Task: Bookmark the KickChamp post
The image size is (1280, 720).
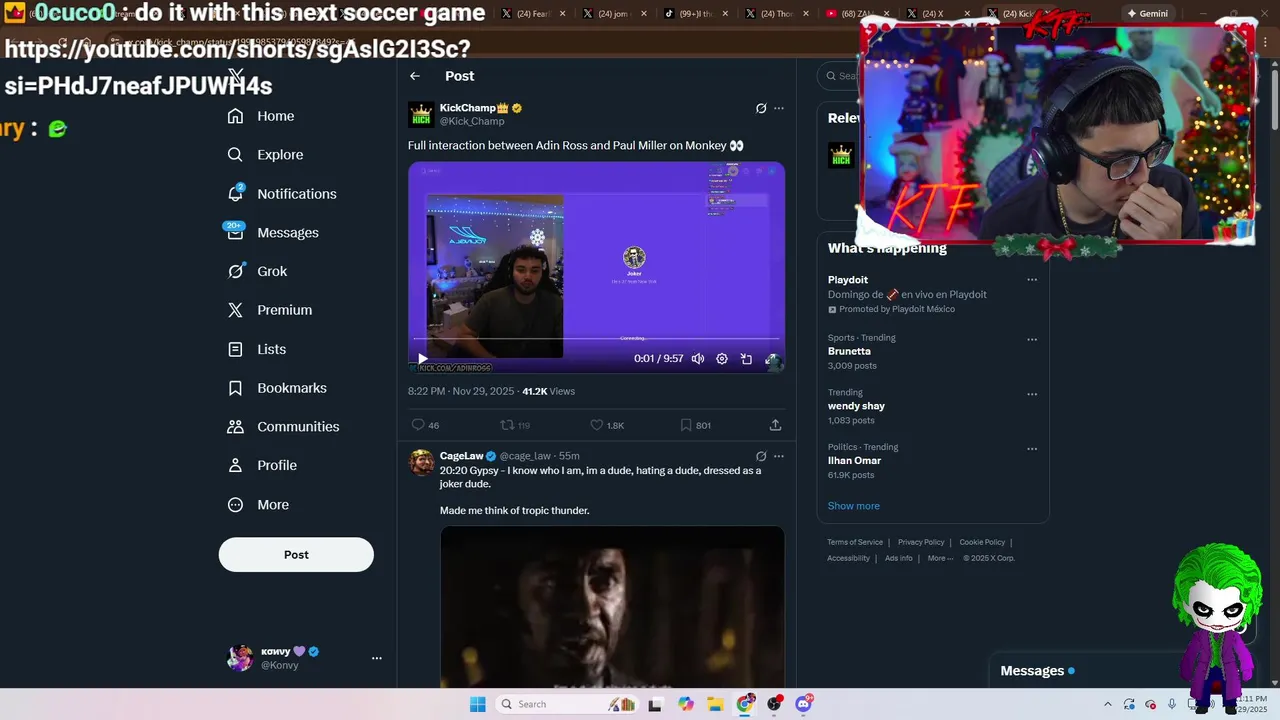Action: tap(695, 425)
